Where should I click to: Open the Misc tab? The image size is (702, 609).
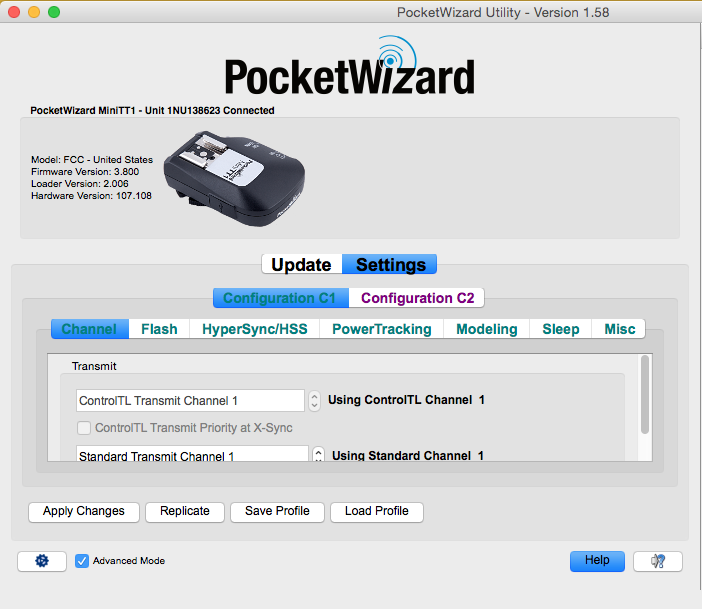click(x=619, y=329)
